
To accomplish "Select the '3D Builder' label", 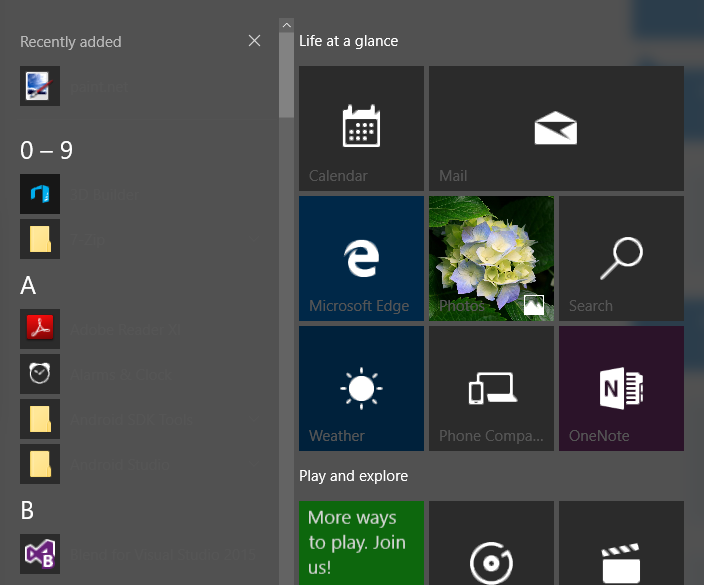I will 105,195.
